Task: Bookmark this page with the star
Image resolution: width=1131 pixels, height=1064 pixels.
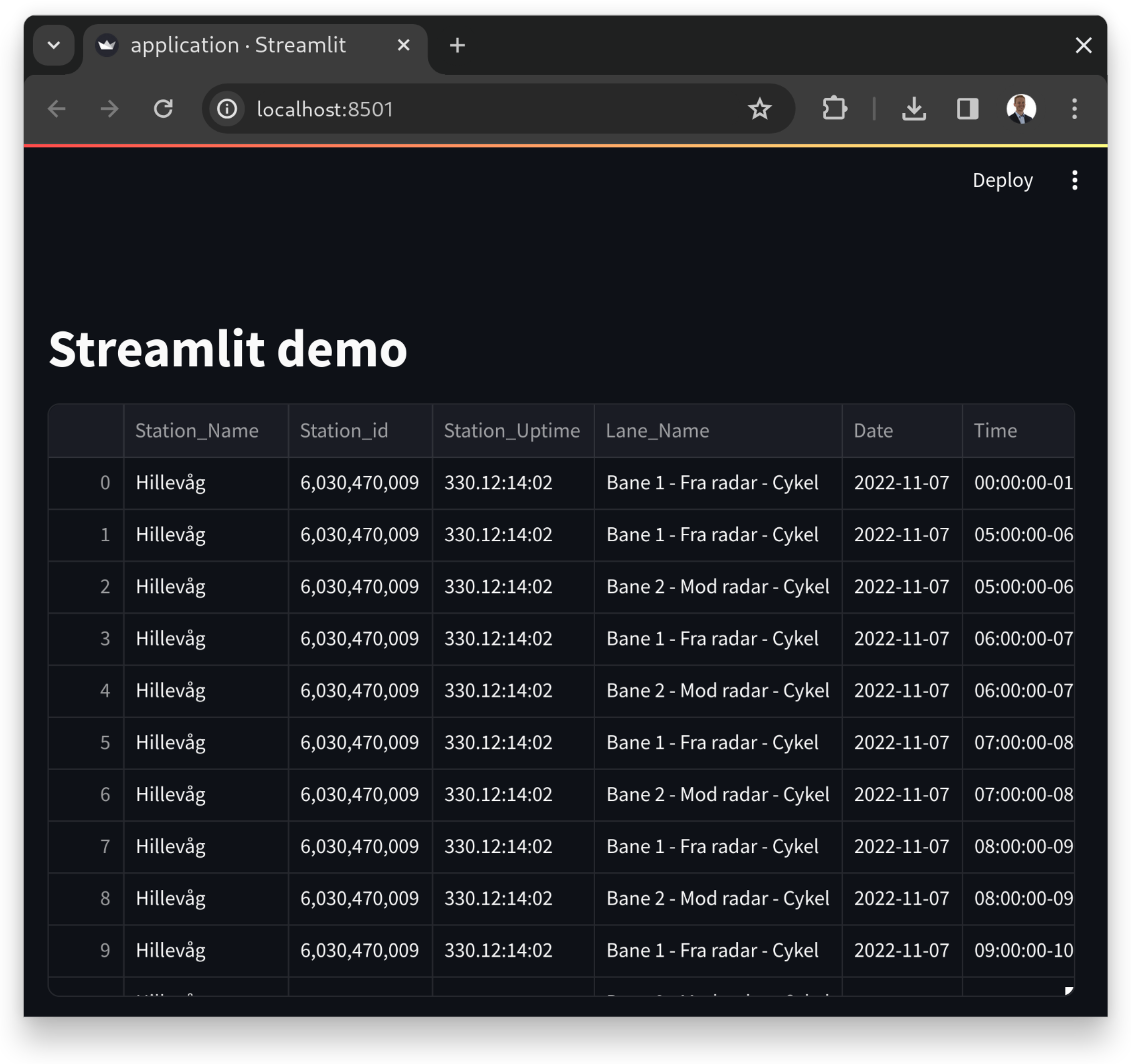Action: (x=759, y=109)
